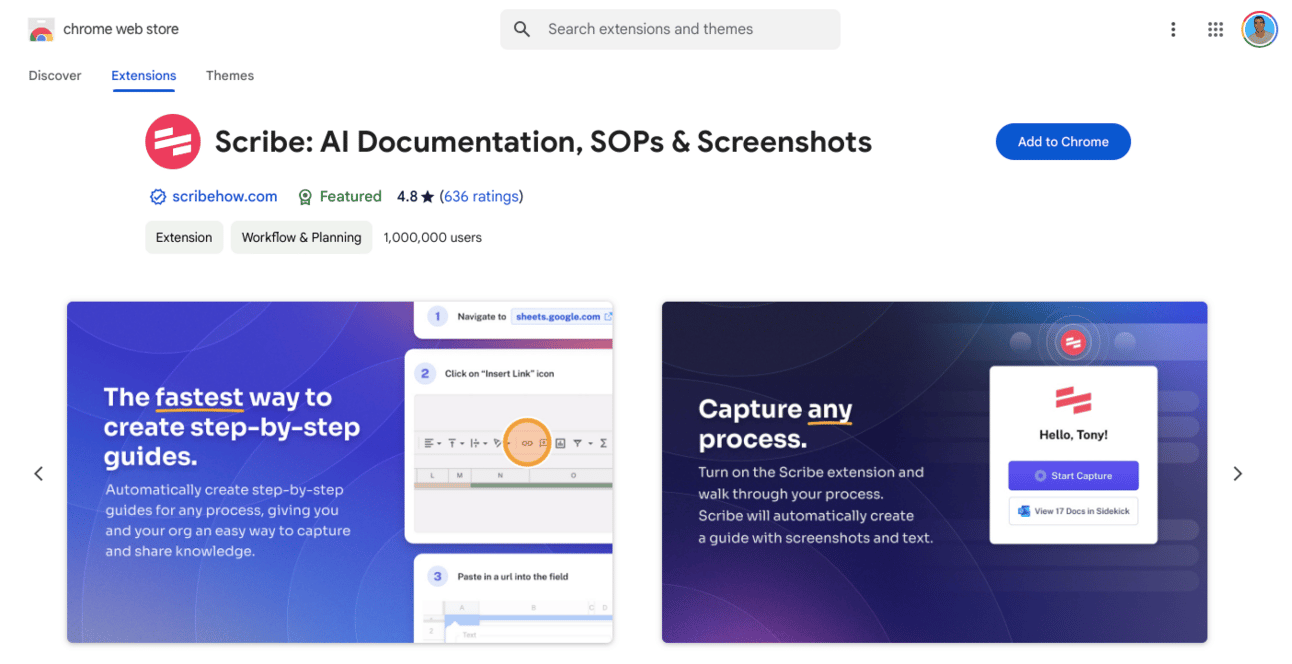Viewport: 1292px width, 664px height.
Task: Click the chrome web store title text
Action: [x=121, y=30]
